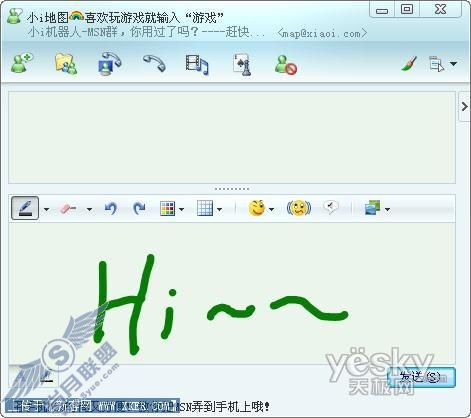Start a video call
The height and width of the screenshot is (418, 471).
[110, 63]
